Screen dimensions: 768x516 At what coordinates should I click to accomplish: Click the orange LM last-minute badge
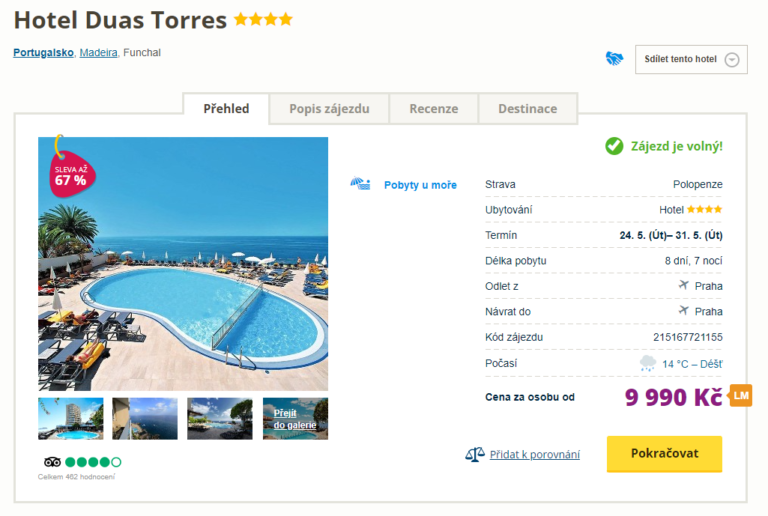pyautogui.click(x=741, y=396)
